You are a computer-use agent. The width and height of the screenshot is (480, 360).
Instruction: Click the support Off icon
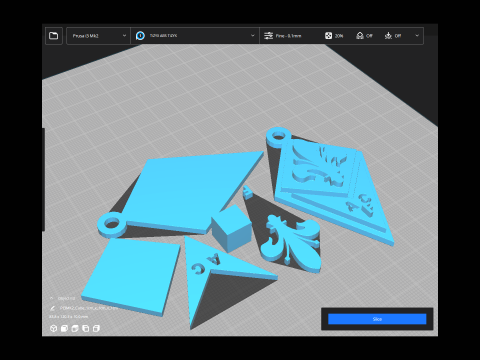tap(360, 36)
